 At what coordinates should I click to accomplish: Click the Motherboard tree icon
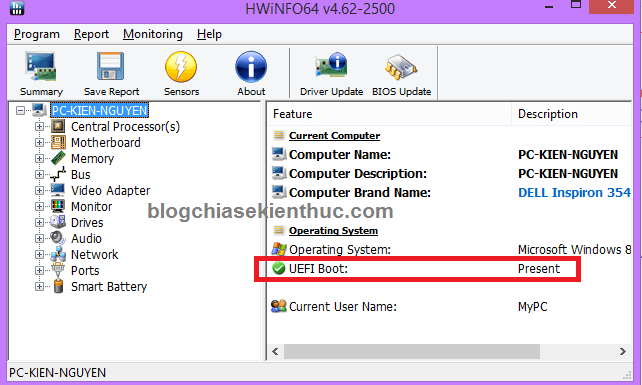pos(58,142)
